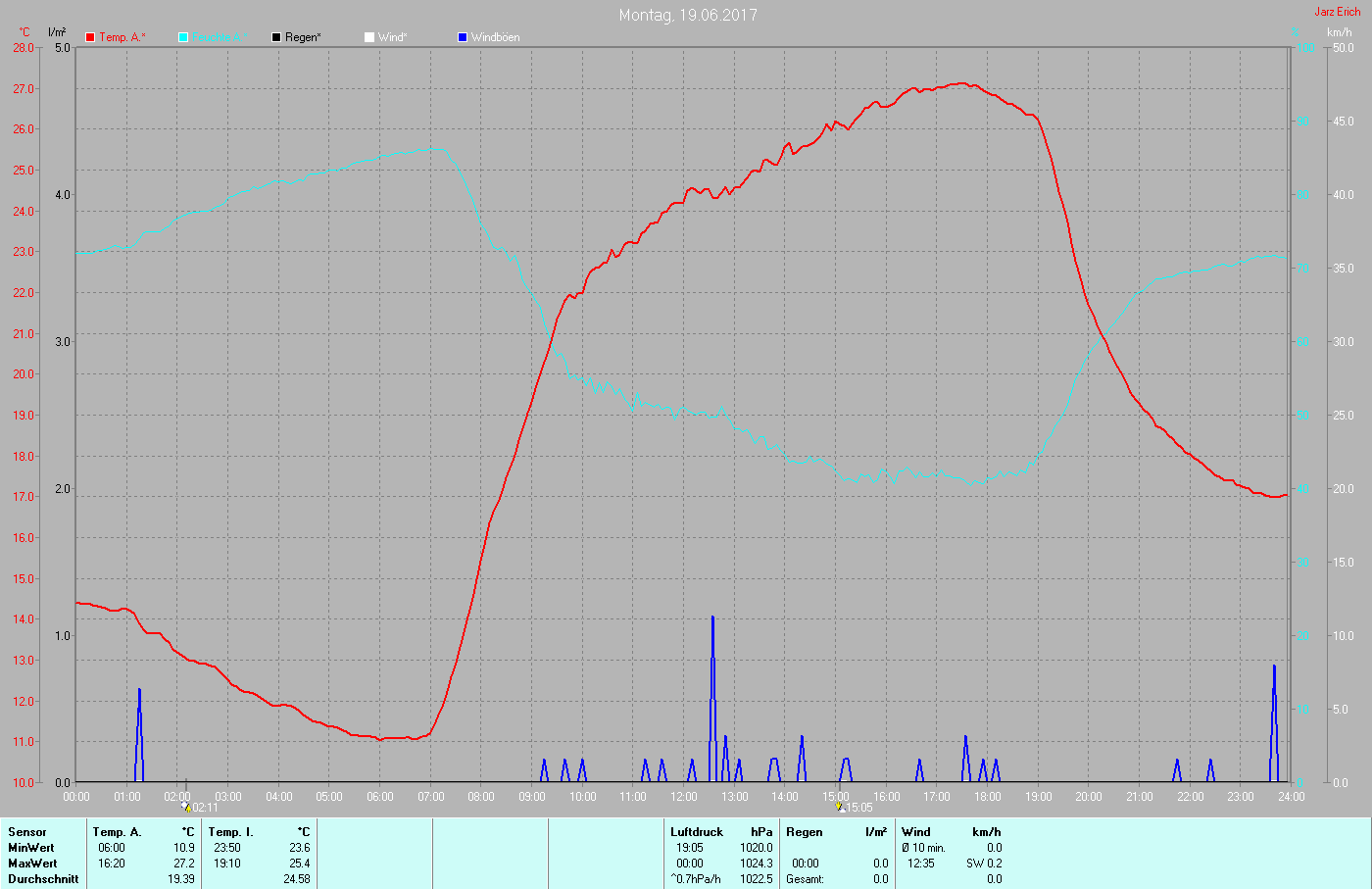
Task: Click the 'Jarz Erich' author label
Action: (1338, 12)
